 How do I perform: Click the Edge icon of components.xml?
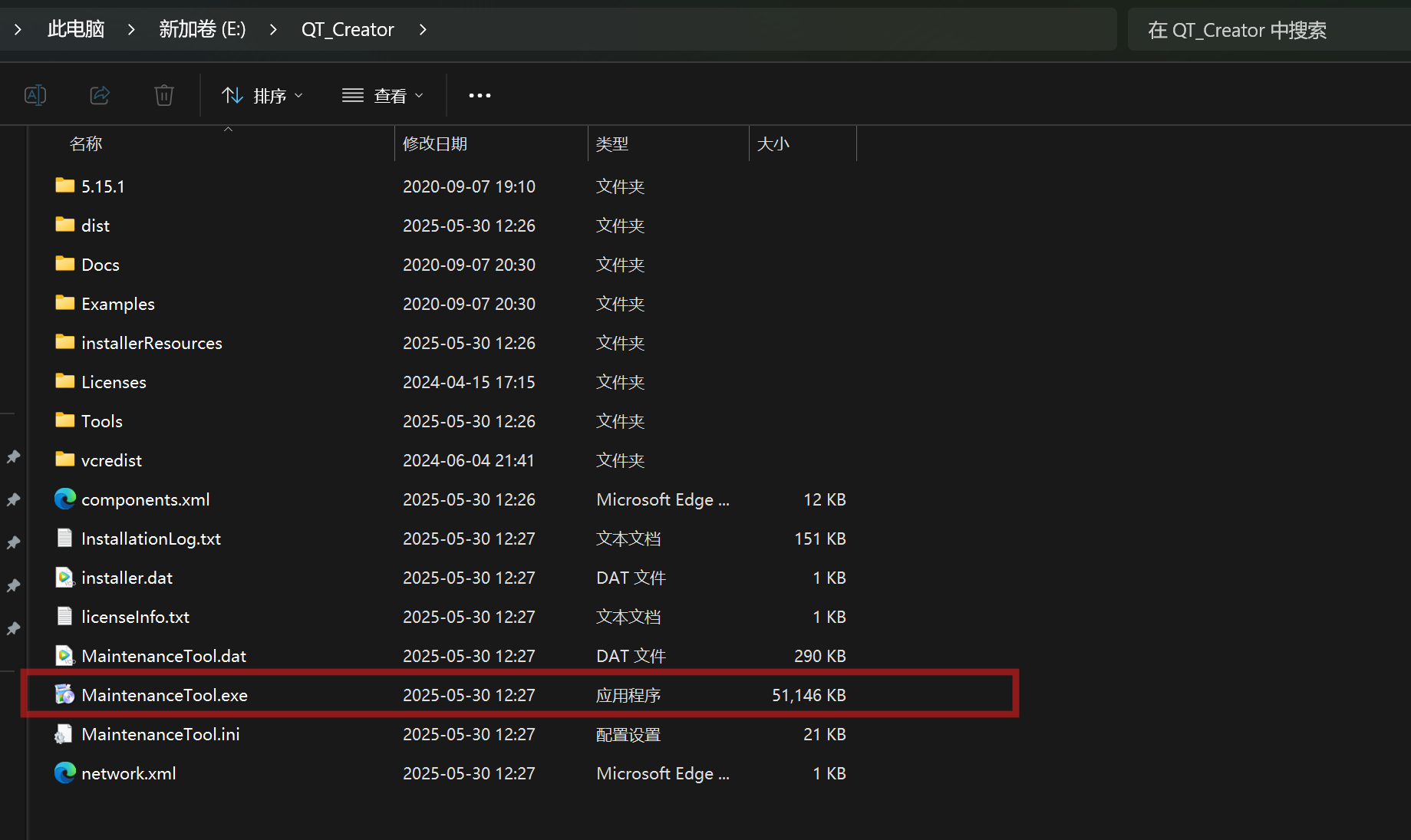(65, 499)
